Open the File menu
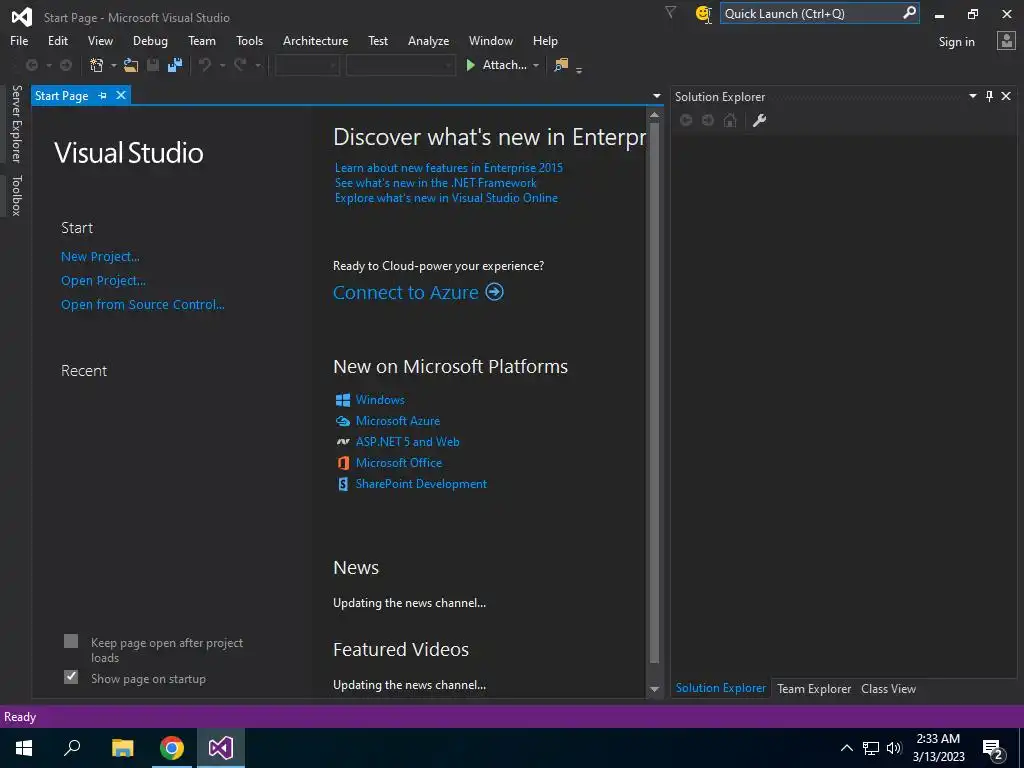This screenshot has width=1024, height=768. tap(19, 40)
